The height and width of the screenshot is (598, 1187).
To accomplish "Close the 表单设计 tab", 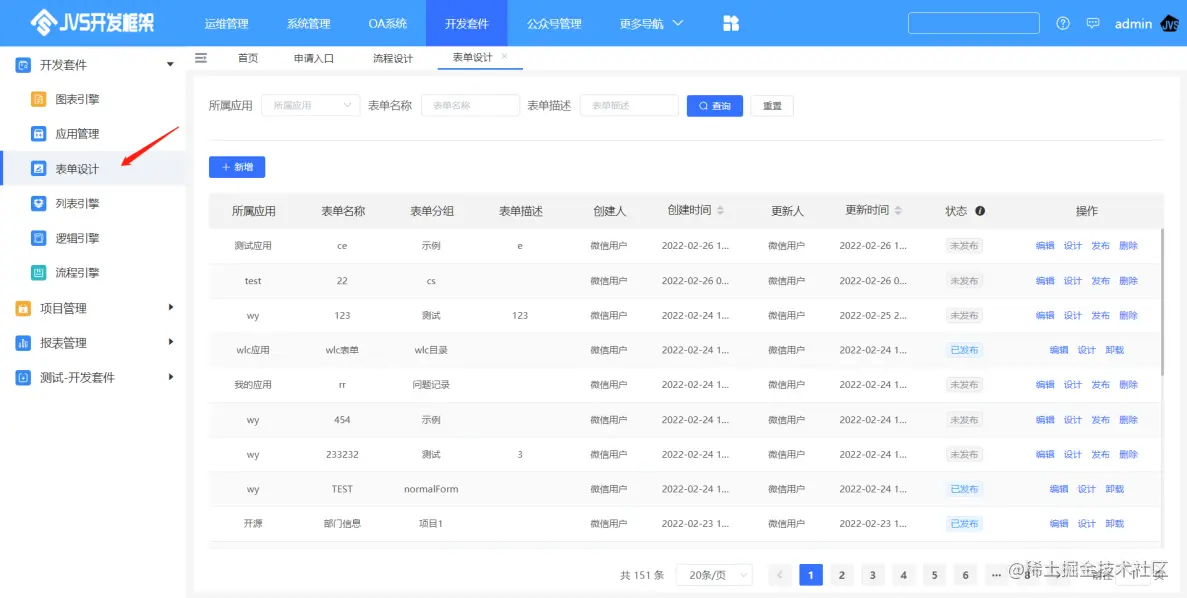I will (x=505, y=57).
